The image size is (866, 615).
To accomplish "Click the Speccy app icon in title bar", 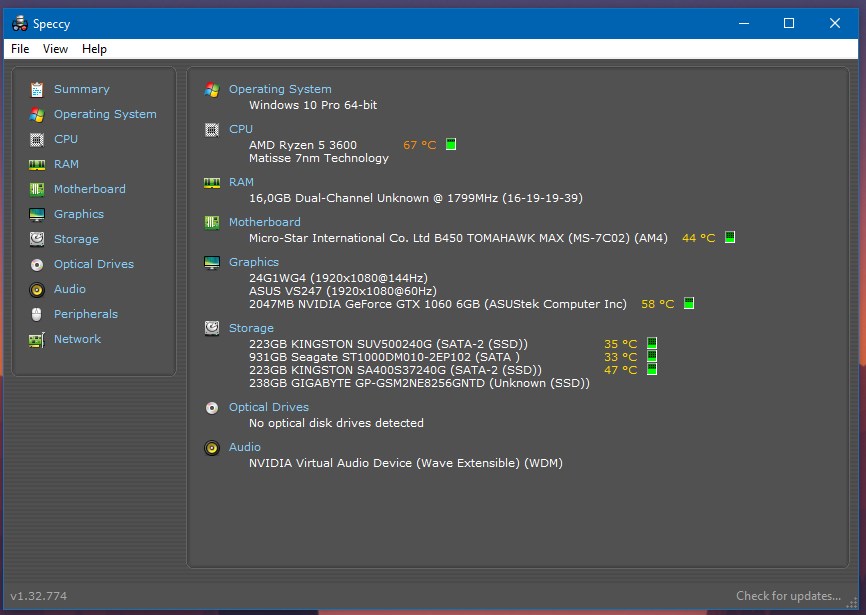I will (20, 23).
